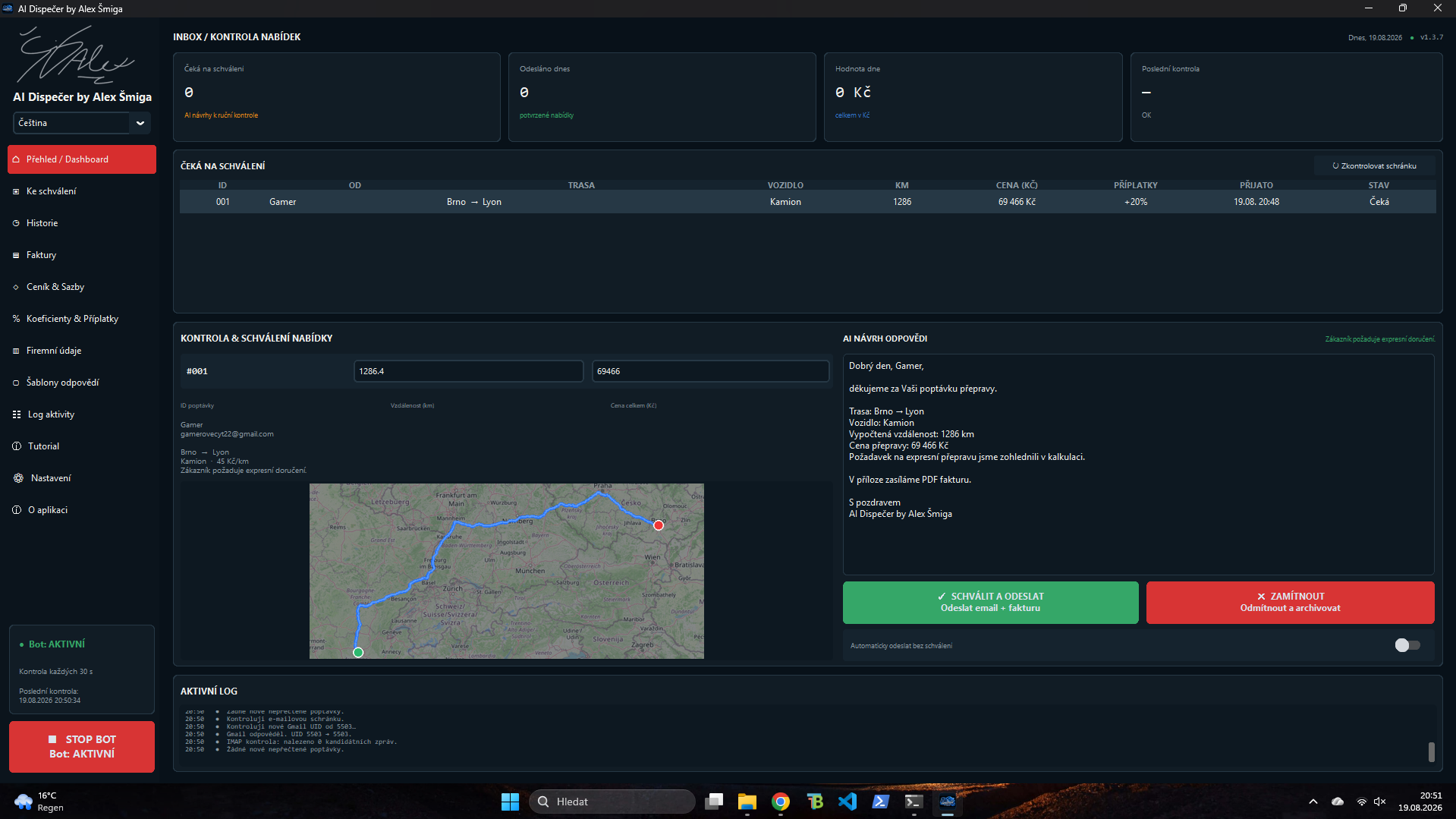Screen dimensions: 1456x819
Task: Open Faktury section
Action: 82,255
